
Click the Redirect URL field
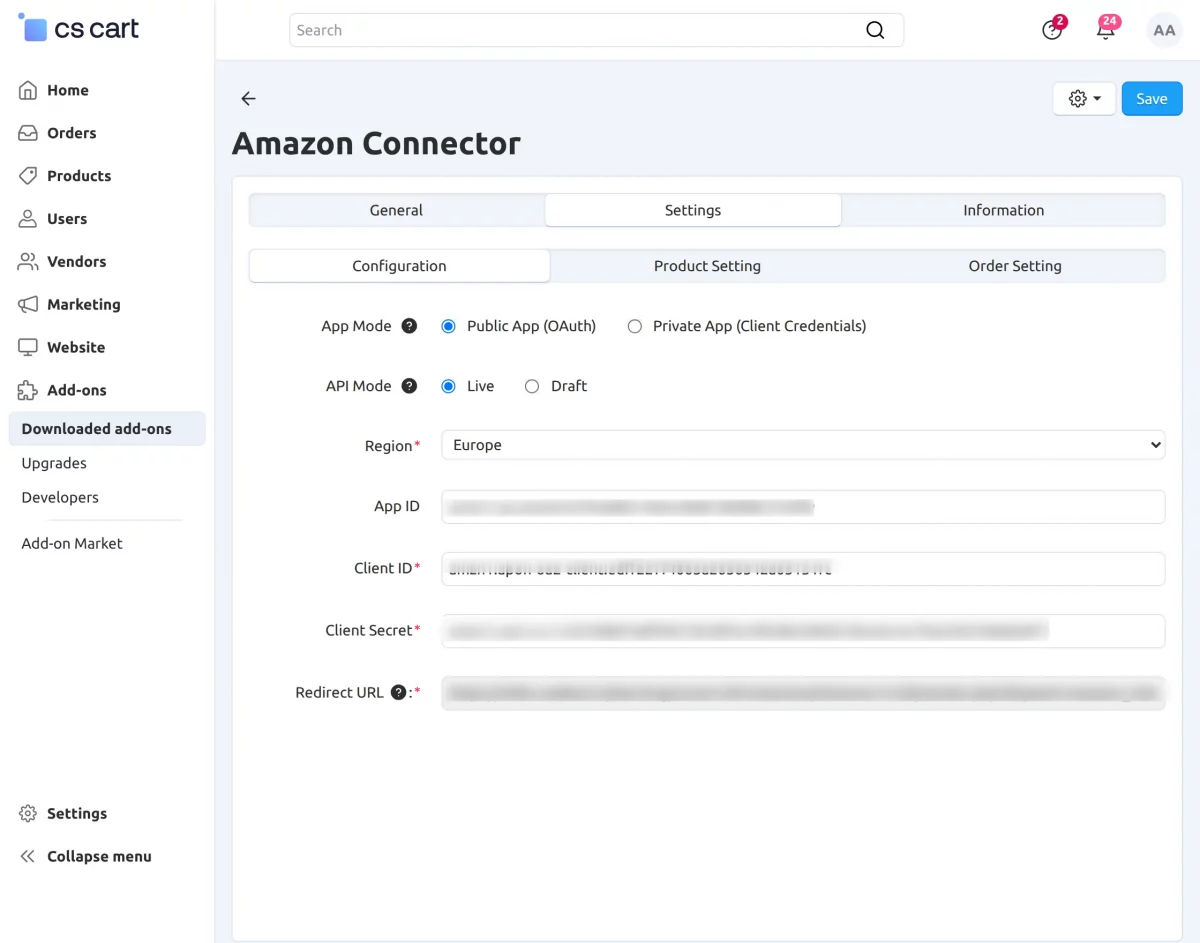(x=803, y=693)
